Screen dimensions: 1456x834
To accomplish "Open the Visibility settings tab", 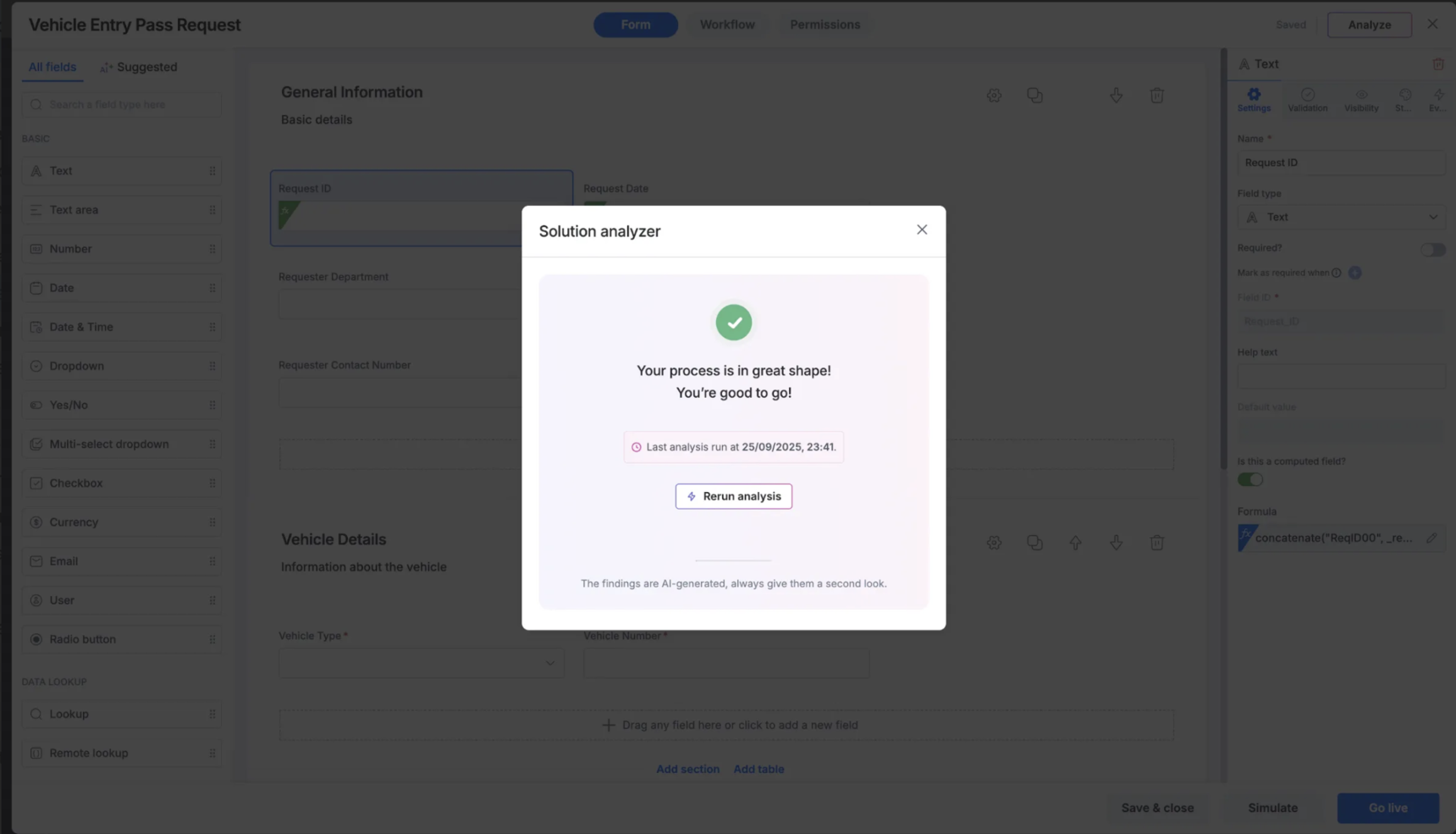I will 1361,99.
